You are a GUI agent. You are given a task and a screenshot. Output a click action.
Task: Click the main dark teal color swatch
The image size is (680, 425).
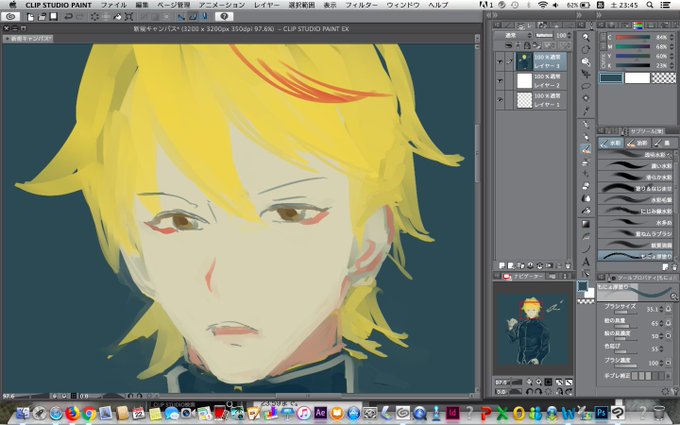tap(611, 78)
